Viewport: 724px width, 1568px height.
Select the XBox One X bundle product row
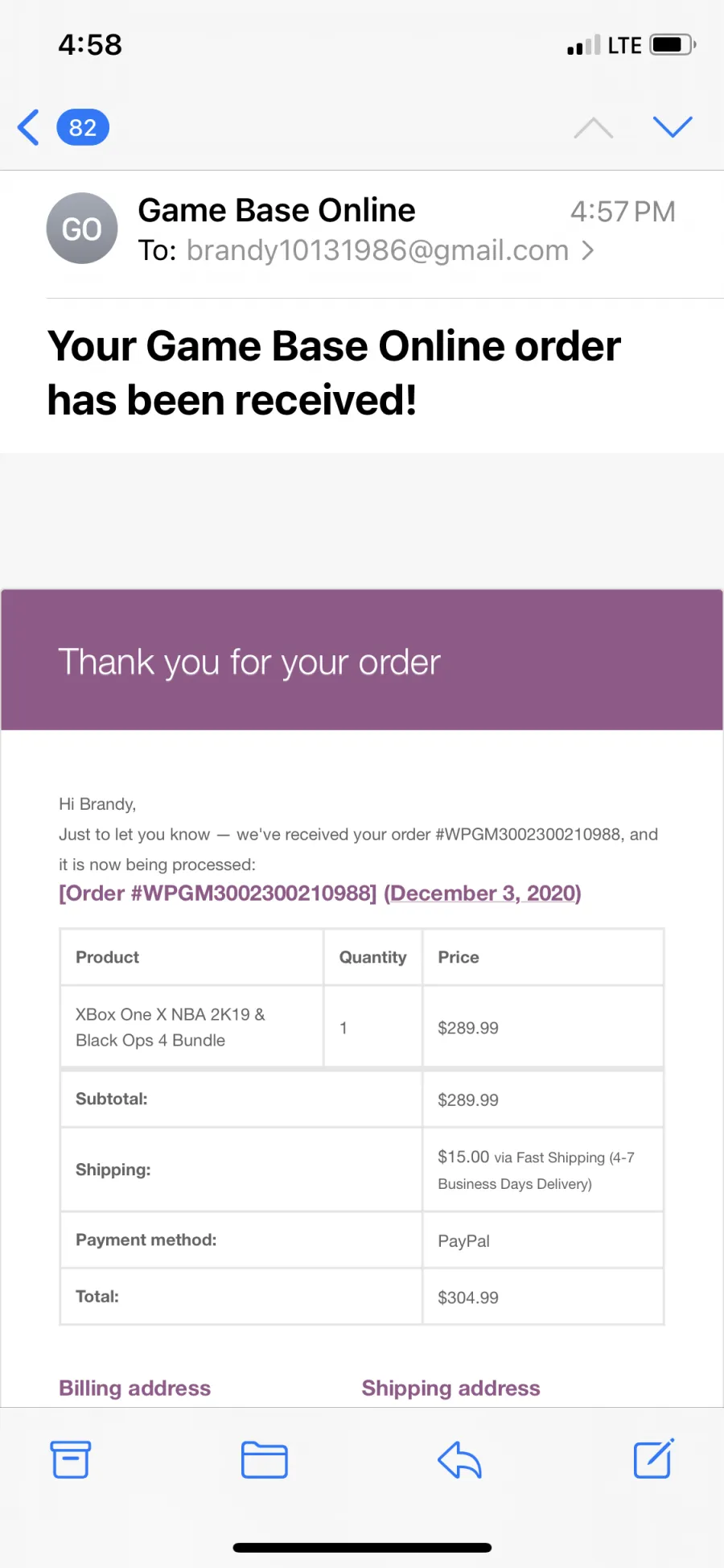coord(362,1027)
